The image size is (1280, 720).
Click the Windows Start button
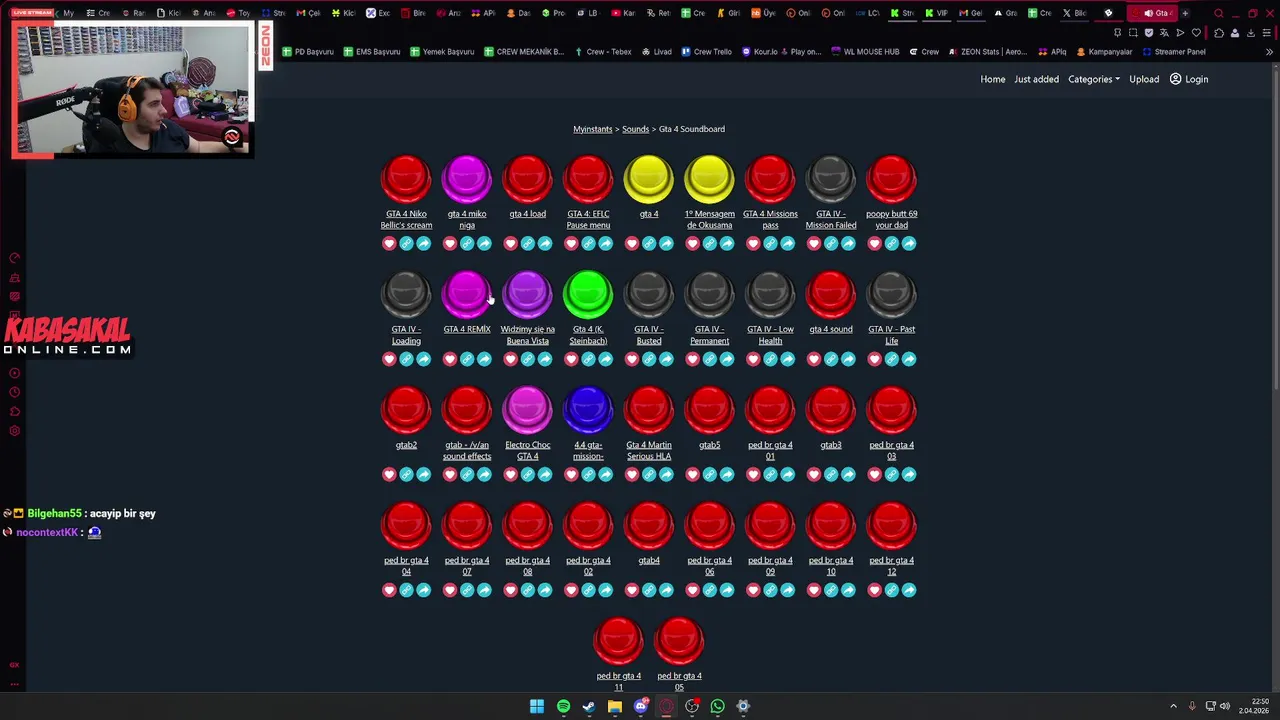point(537,707)
